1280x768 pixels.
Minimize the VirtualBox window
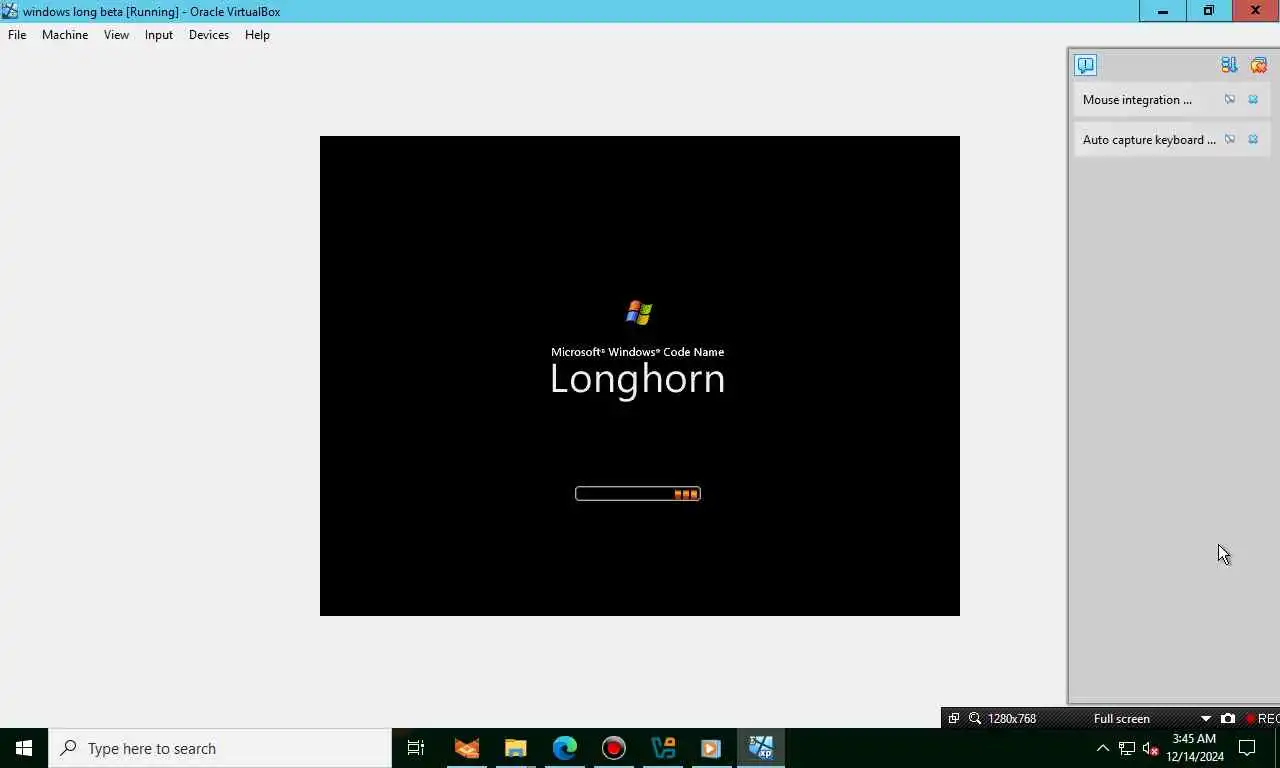point(1163,11)
